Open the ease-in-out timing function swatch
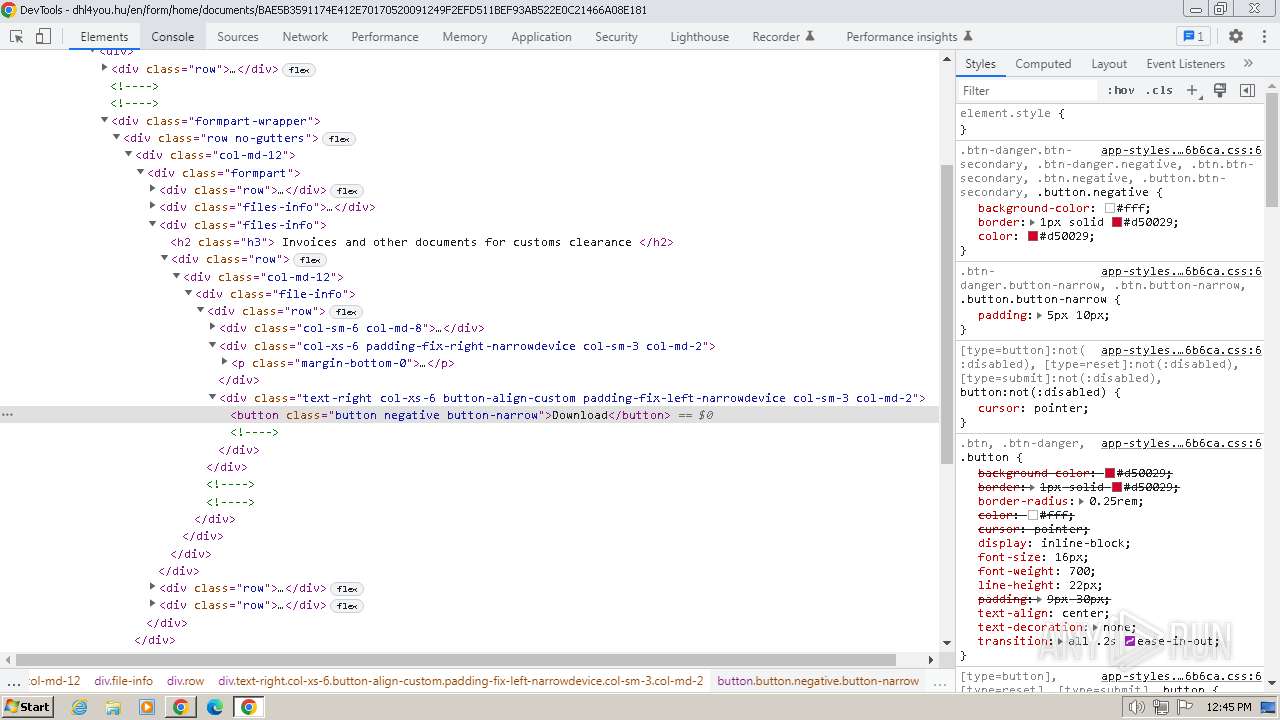Viewport: 1280px width, 720px height. click(x=1130, y=641)
